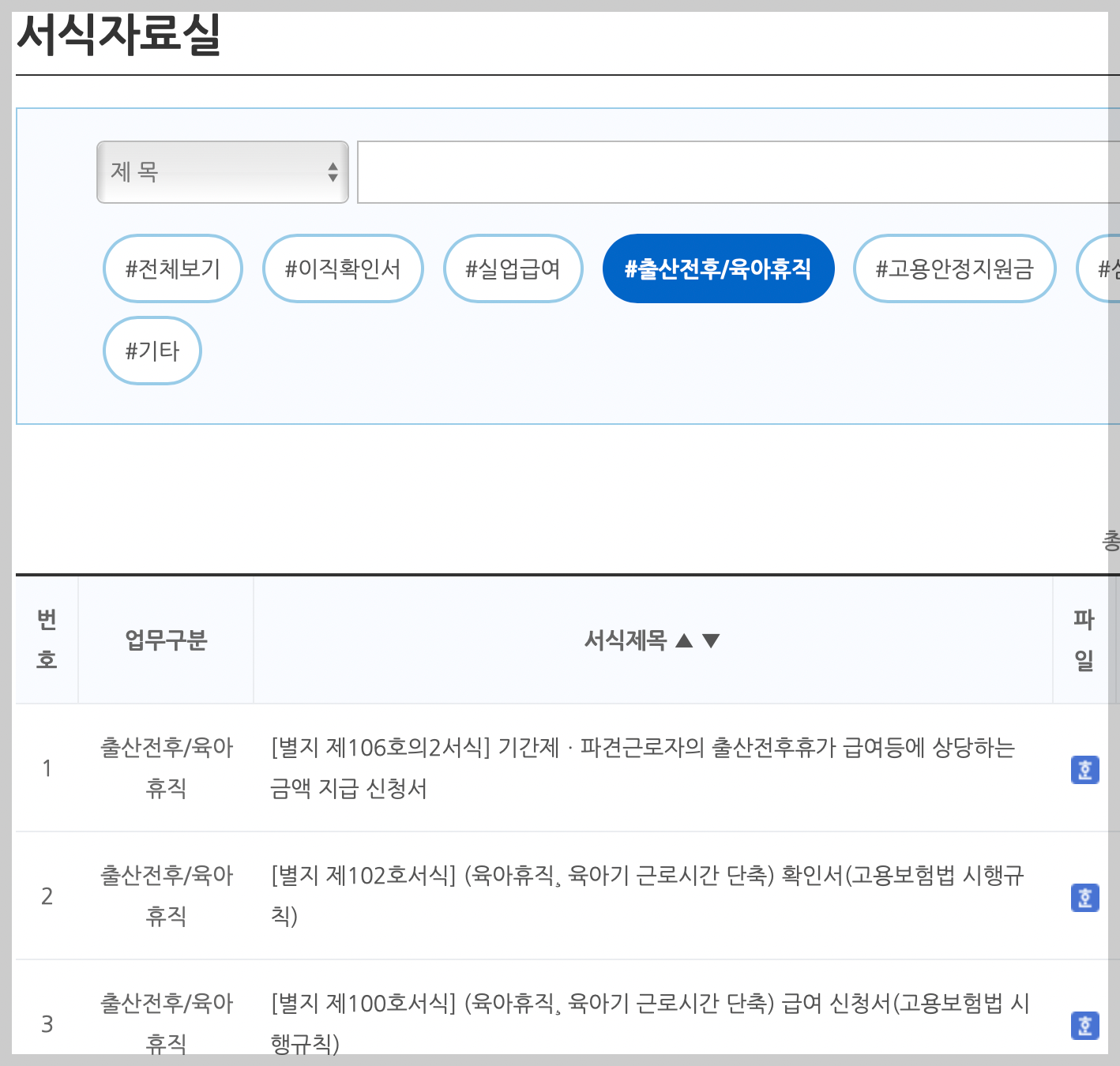Enable the #고용안정지원금 filter tag

point(953,268)
